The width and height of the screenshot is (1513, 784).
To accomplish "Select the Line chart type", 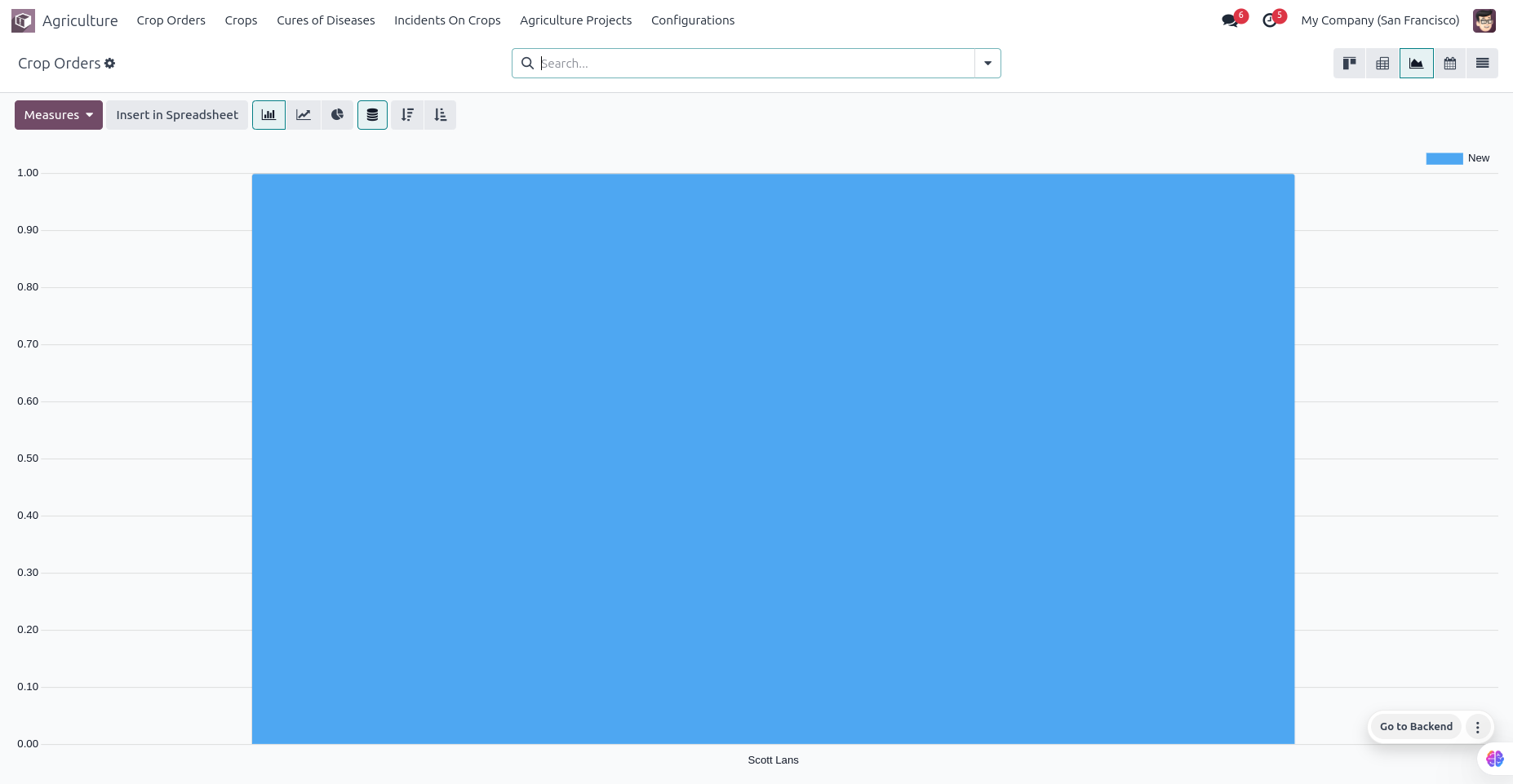I will click(303, 115).
